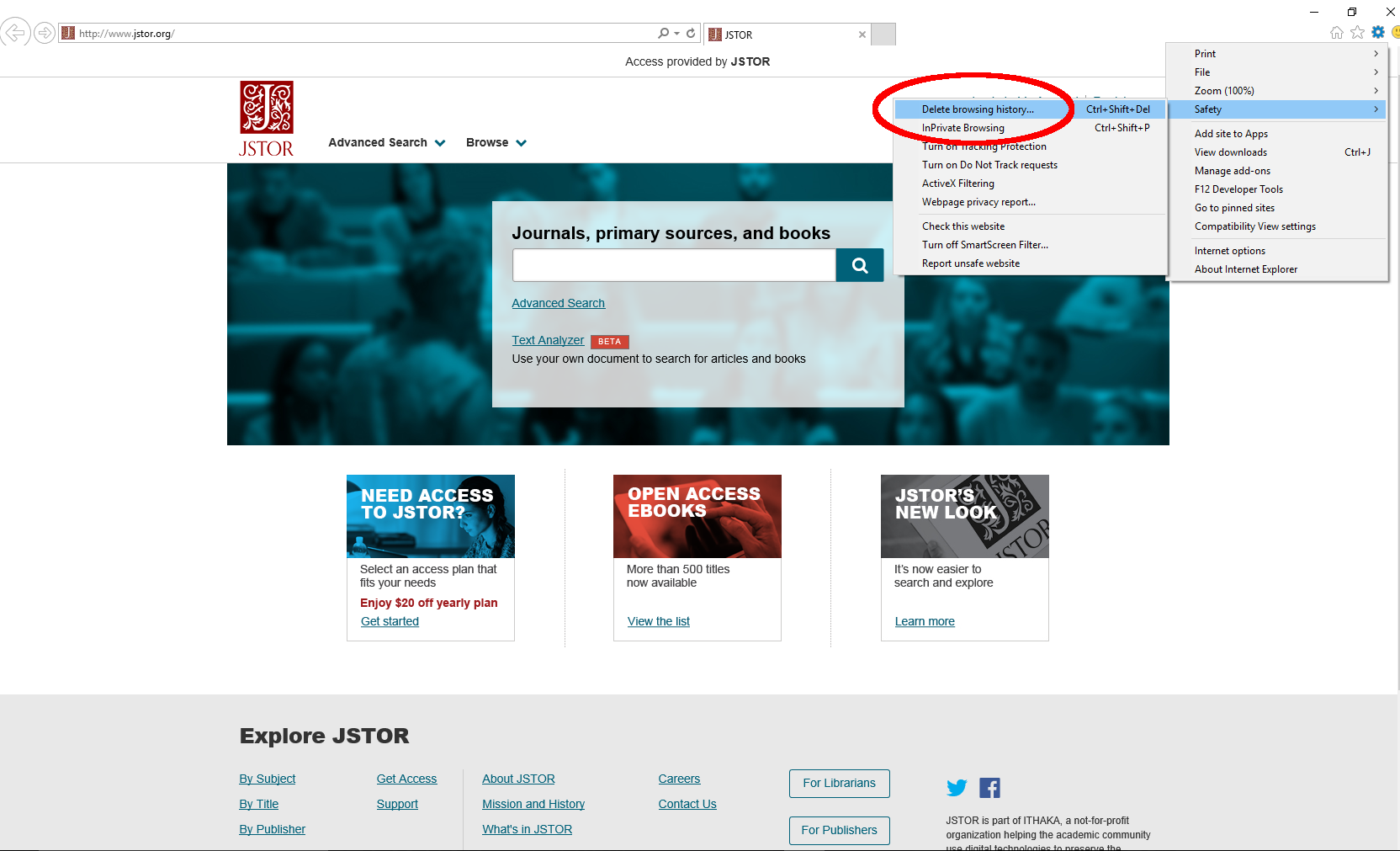1400x851 pixels.
Task: Open the By Subject footer link
Action: tap(267, 779)
